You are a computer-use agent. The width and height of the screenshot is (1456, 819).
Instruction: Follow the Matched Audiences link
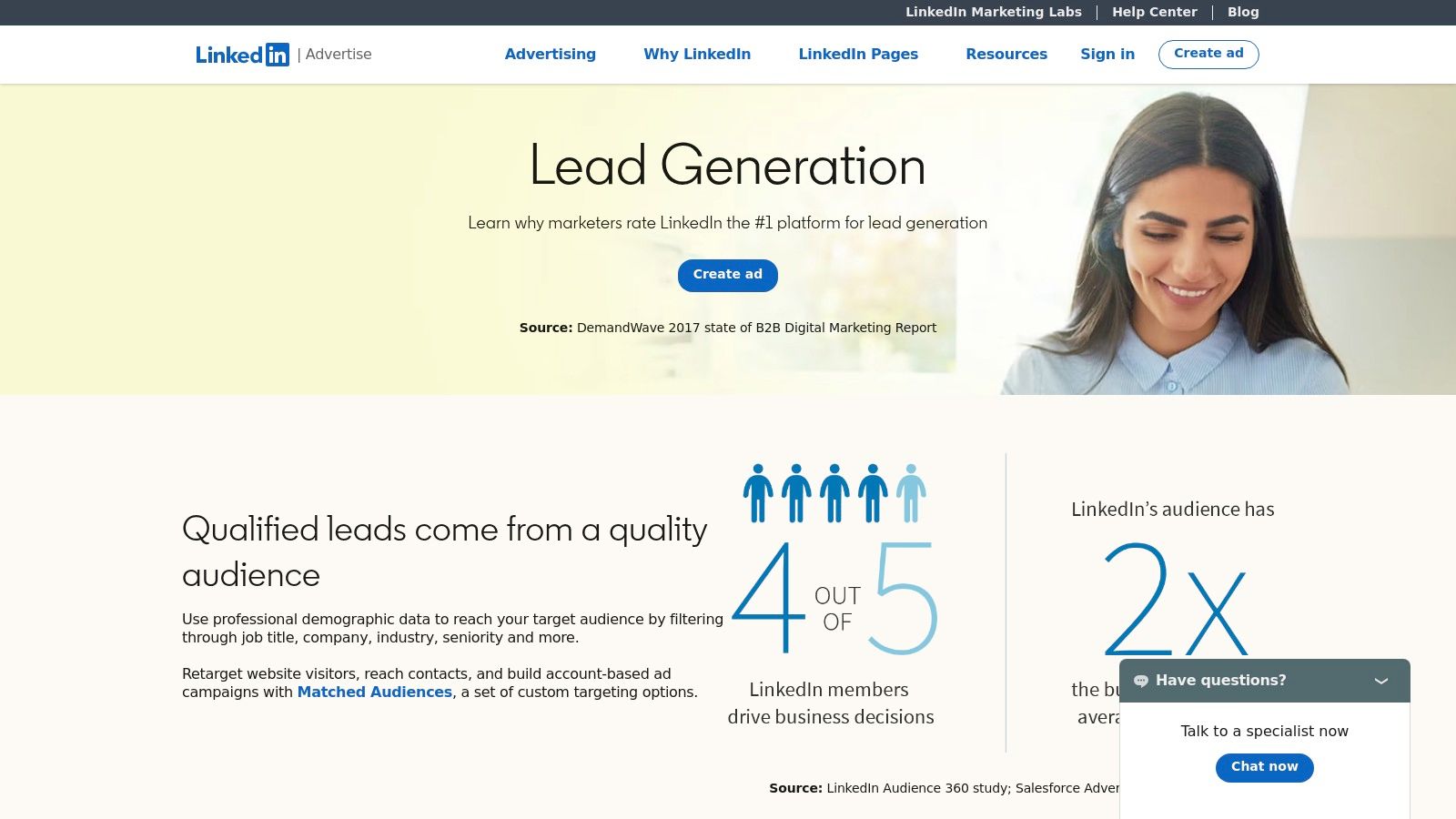point(375,692)
